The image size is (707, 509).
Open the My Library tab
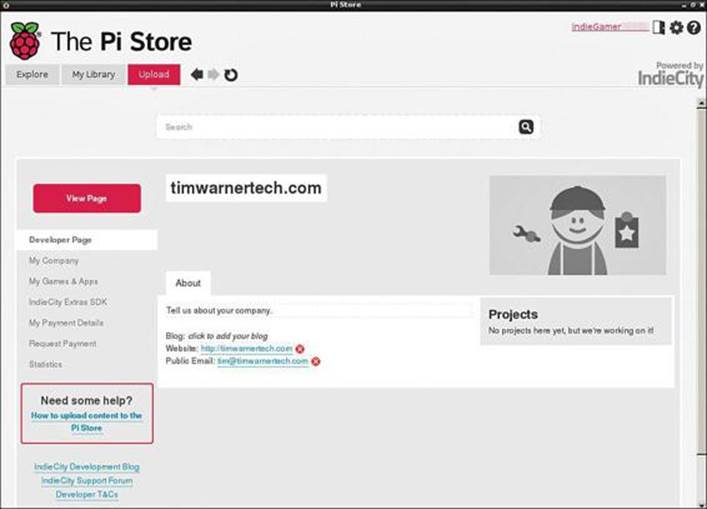93,74
